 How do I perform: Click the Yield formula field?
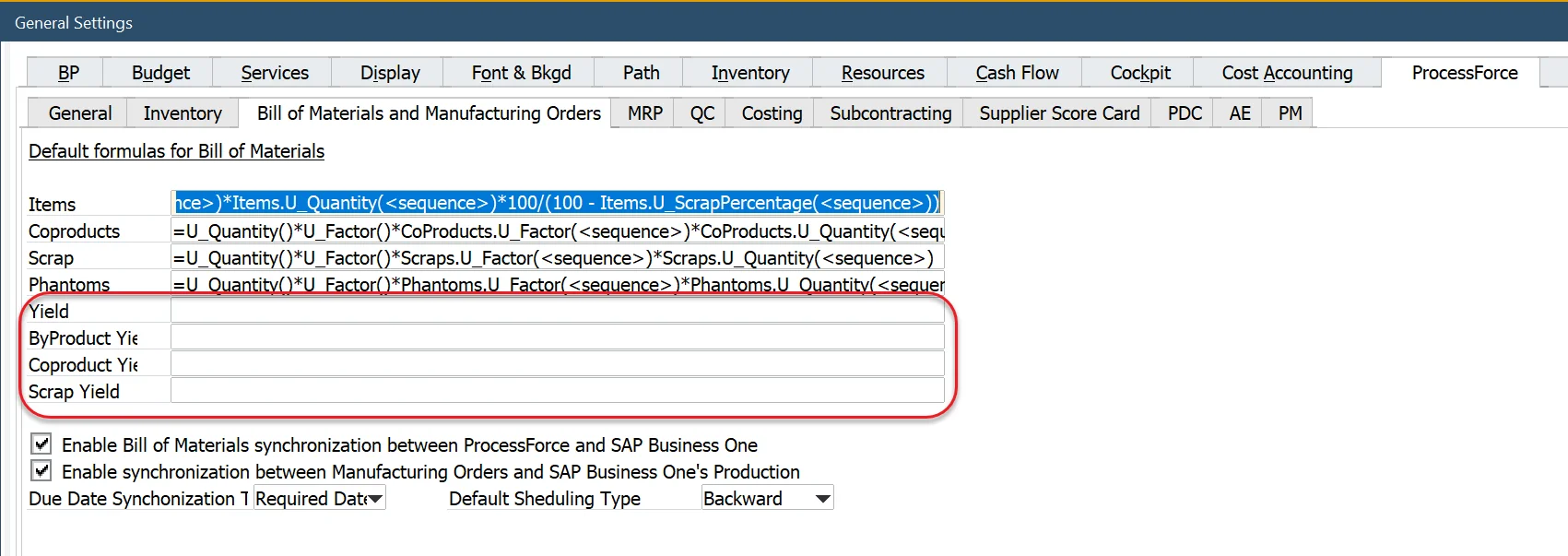click(x=557, y=312)
